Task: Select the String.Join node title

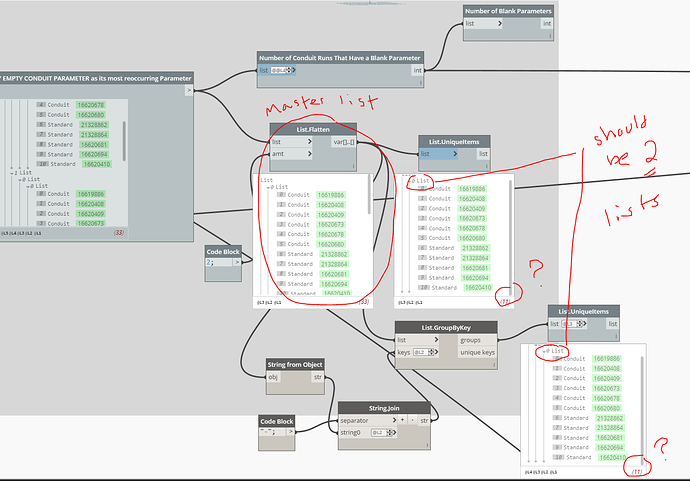Action: [384, 408]
